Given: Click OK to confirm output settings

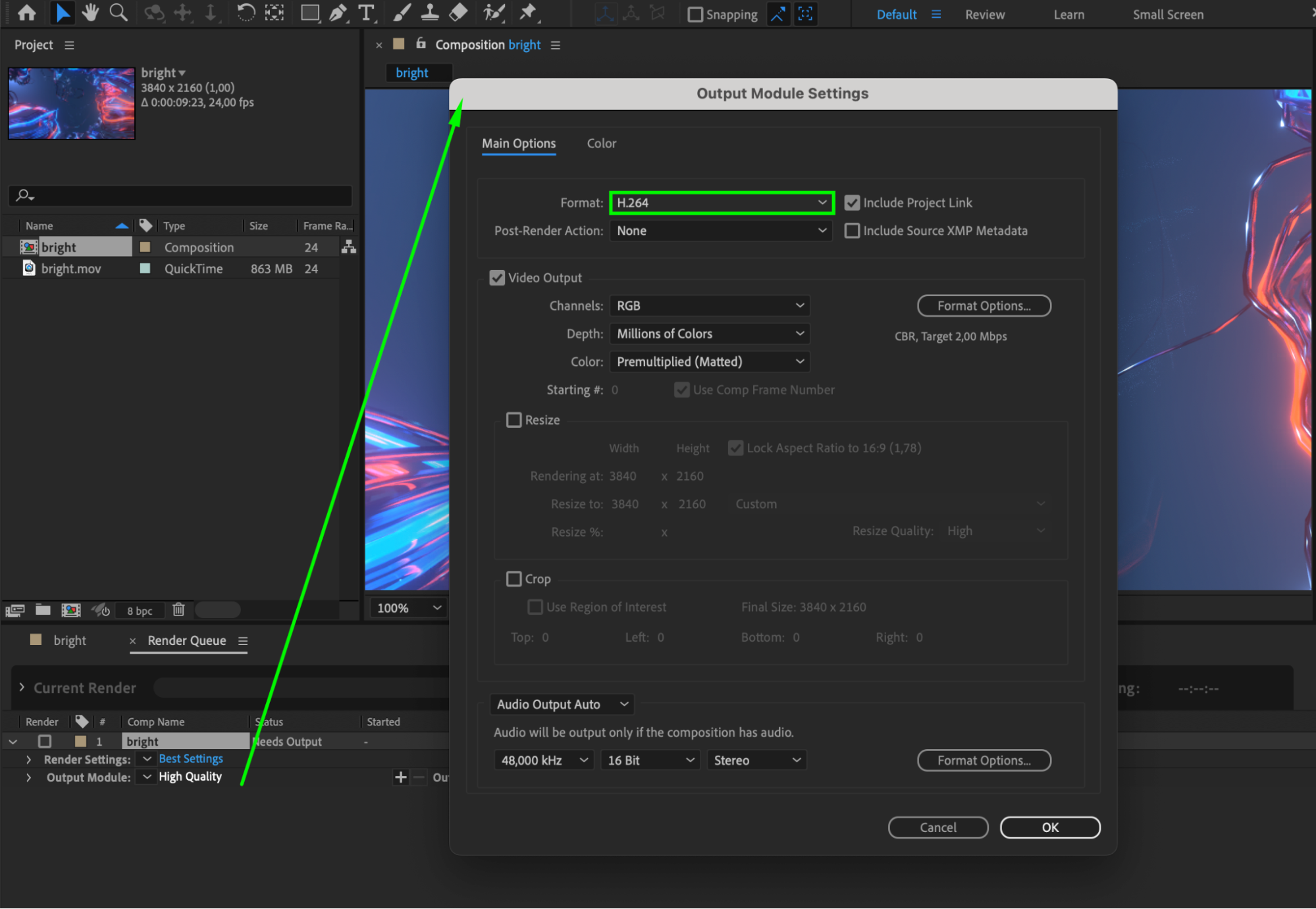Looking at the screenshot, I should click(x=1049, y=827).
